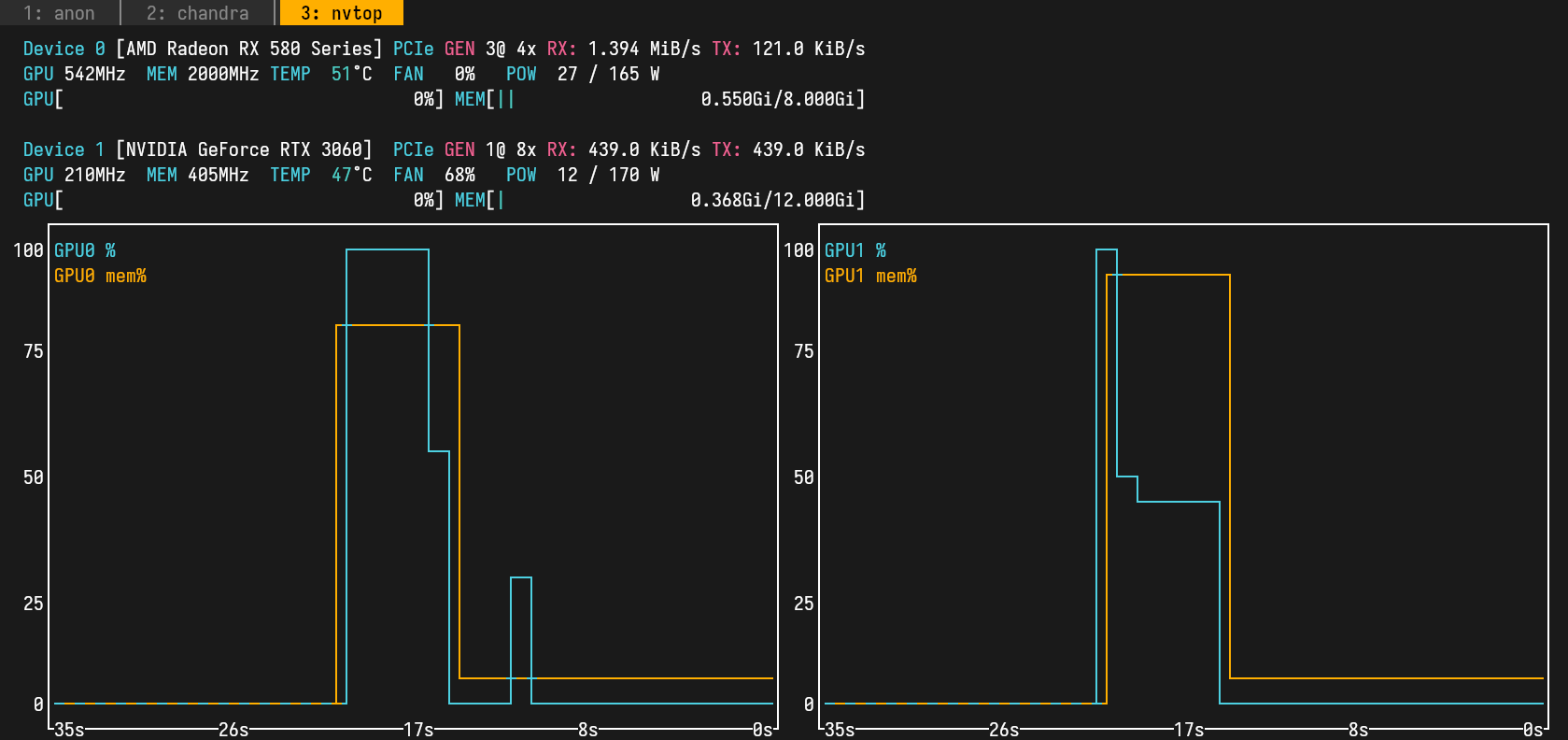Image resolution: width=1568 pixels, height=740 pixels.
Task: Click the "[AMD Radeon RX 580 Series]" device name
Action: point(248,49)
